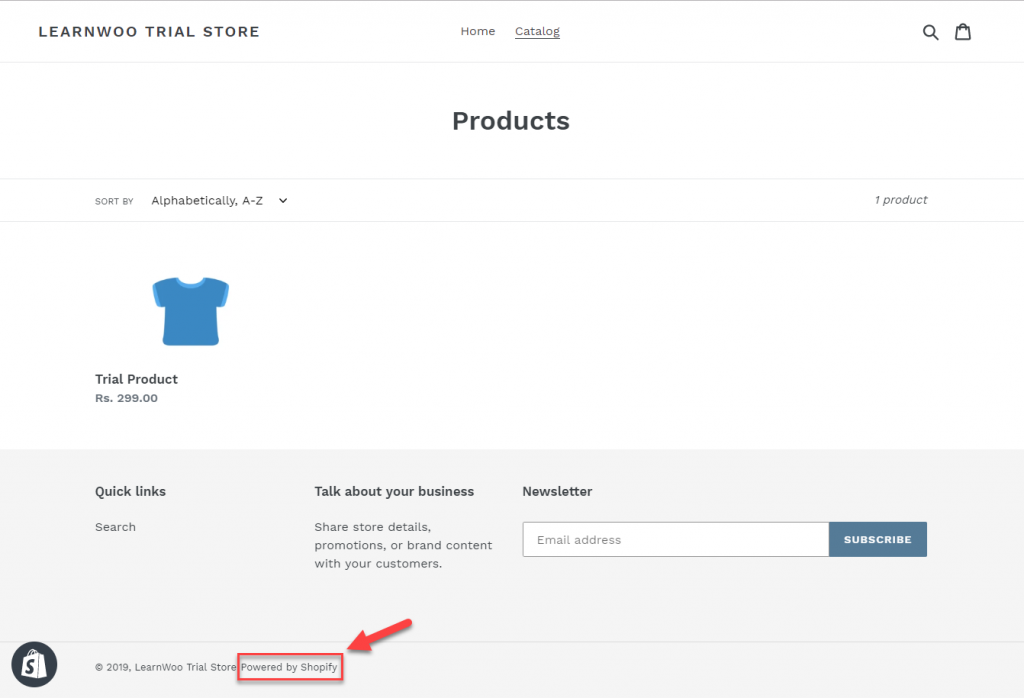Click the footer LearnWoo Trial Store link
Screen dimensions: 1024x698
tap(185, 667)
